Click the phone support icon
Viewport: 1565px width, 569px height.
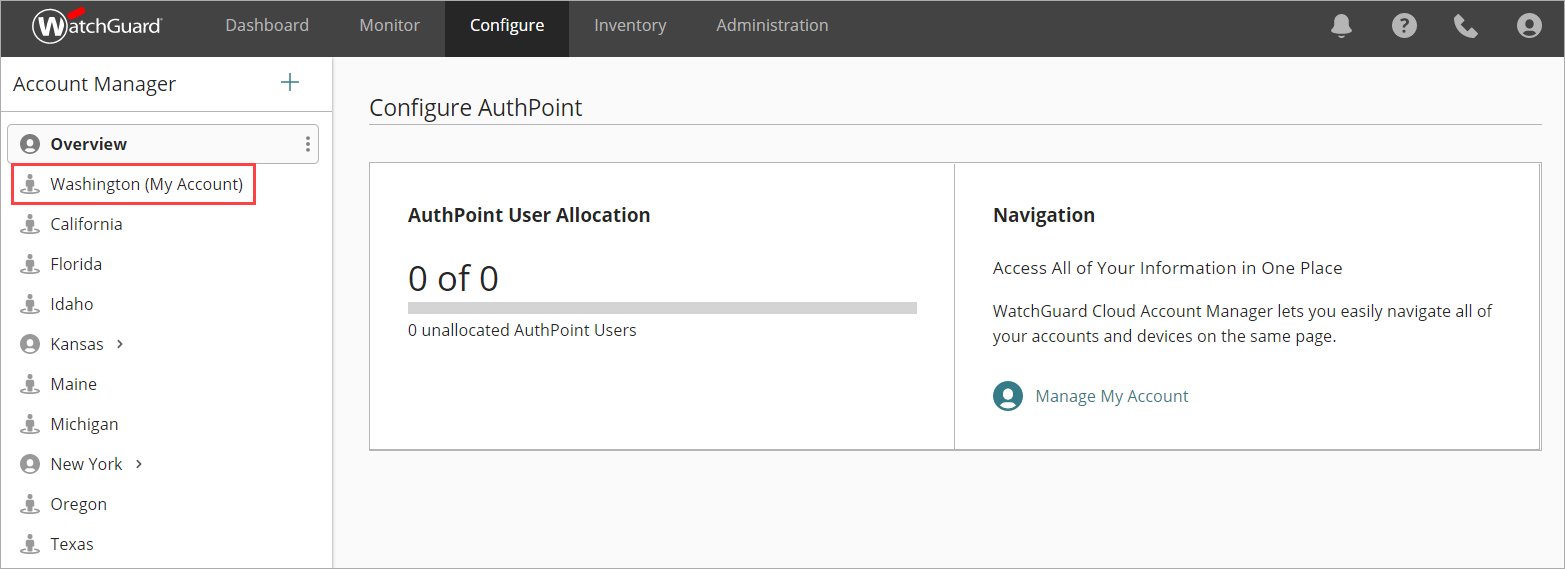pos(1466,26)
